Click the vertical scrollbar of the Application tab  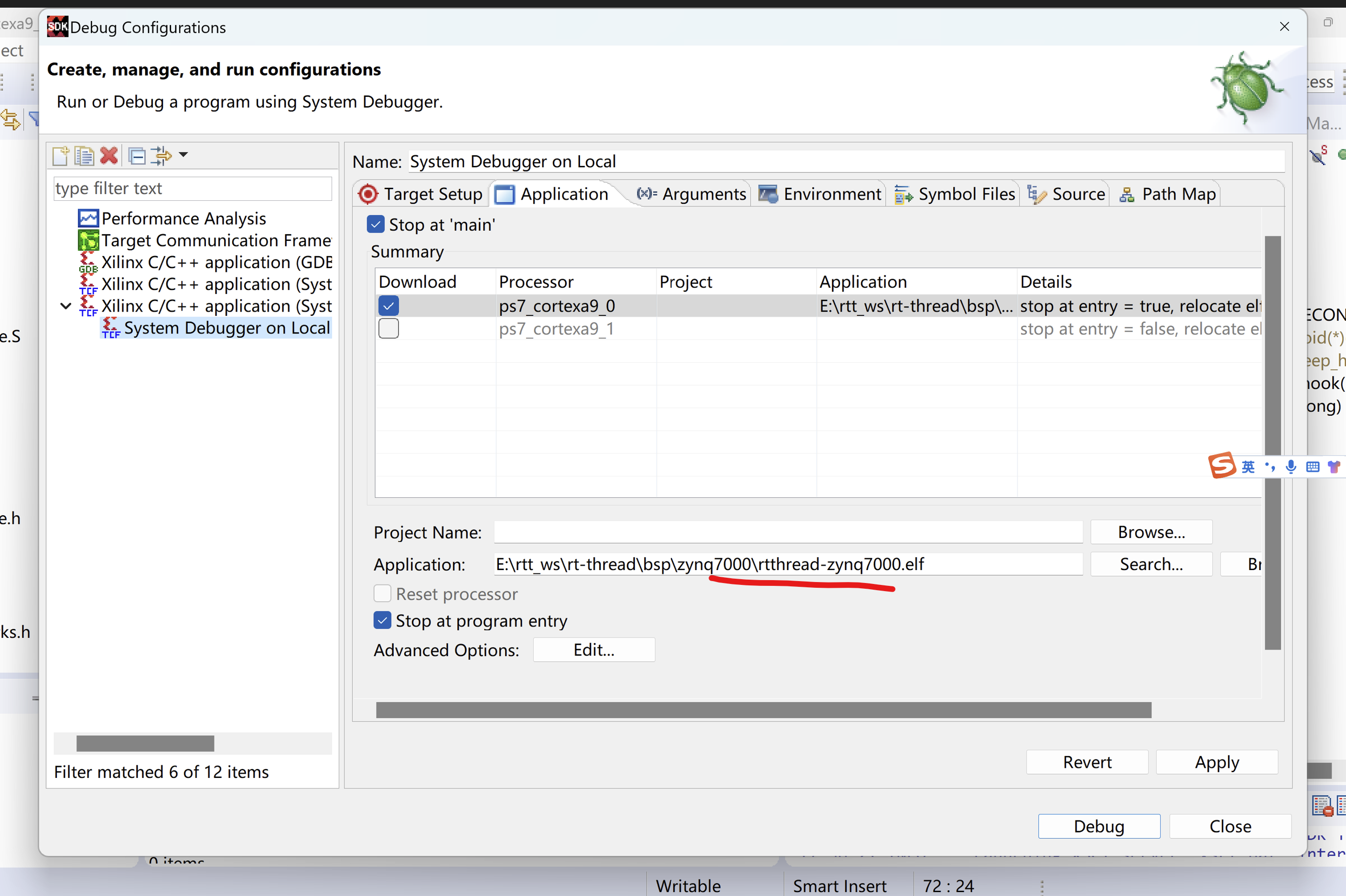[x=1273, y=443]
